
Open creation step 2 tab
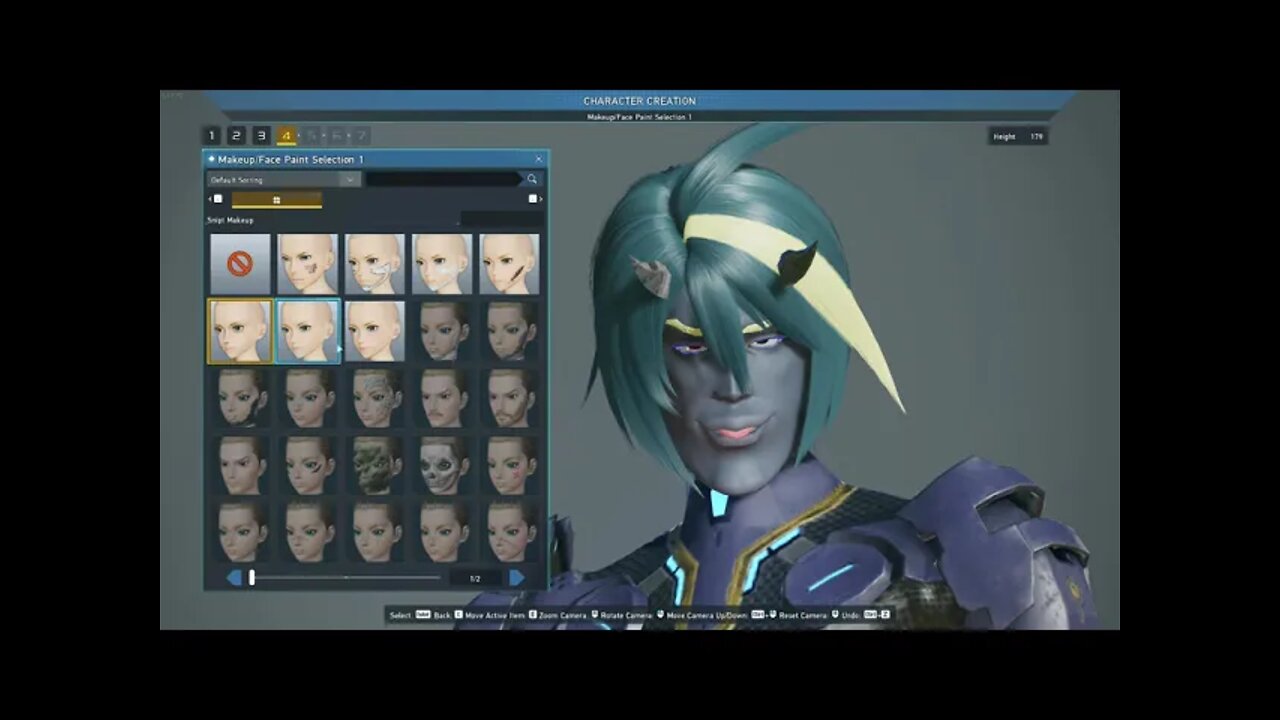point(236,136)
